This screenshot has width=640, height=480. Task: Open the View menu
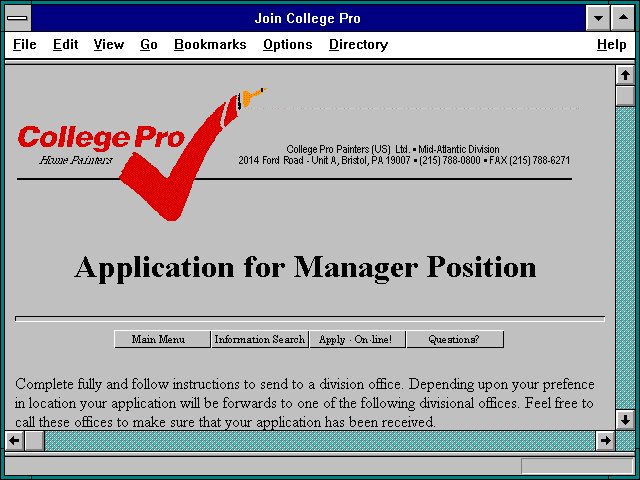point(109,44)
